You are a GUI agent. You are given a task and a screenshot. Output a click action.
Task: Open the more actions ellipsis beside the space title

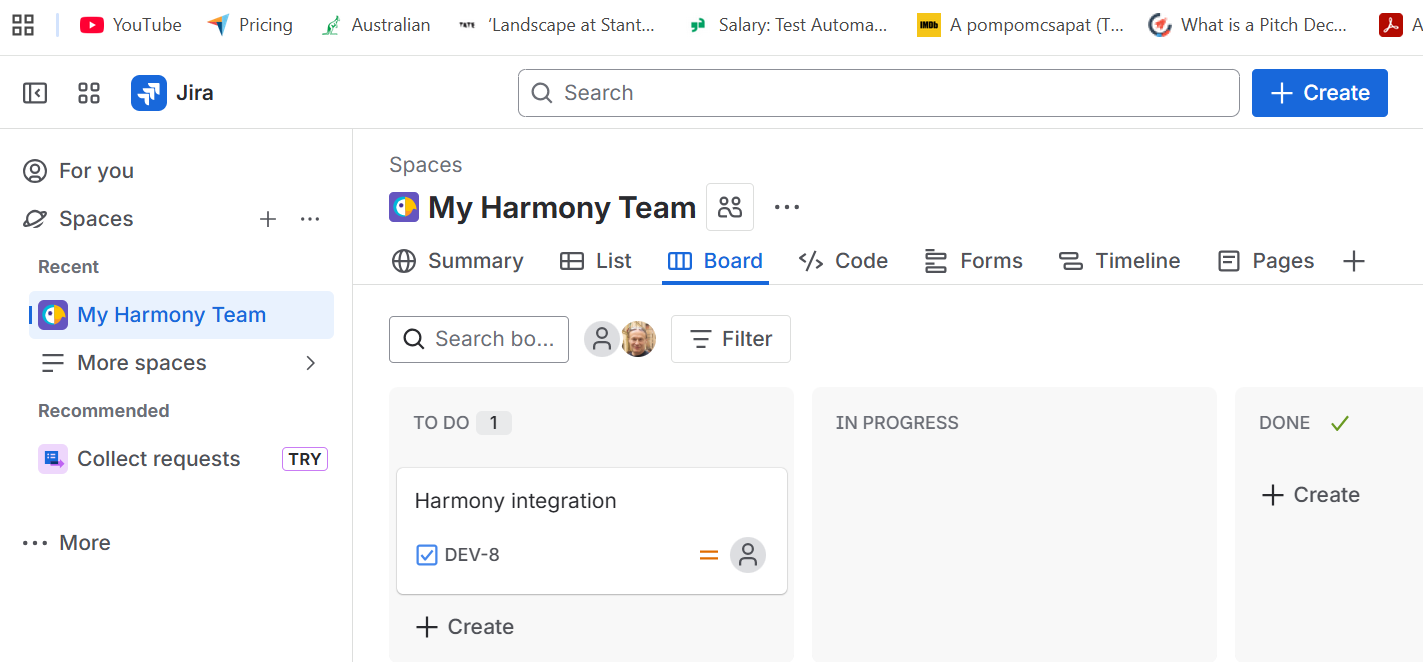[787, 207]
